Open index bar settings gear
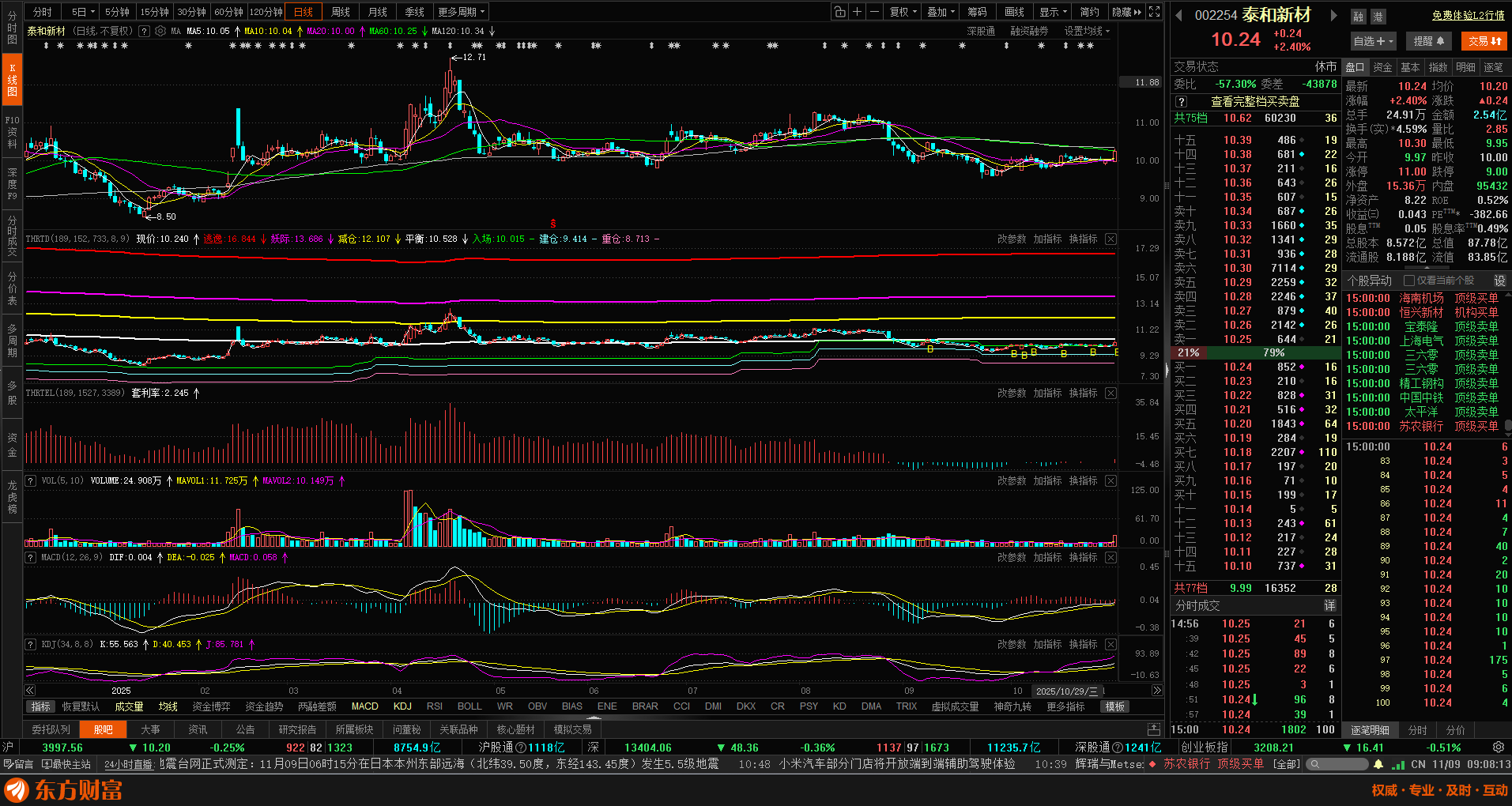 pyautogui.click(x=1498, y=747)
